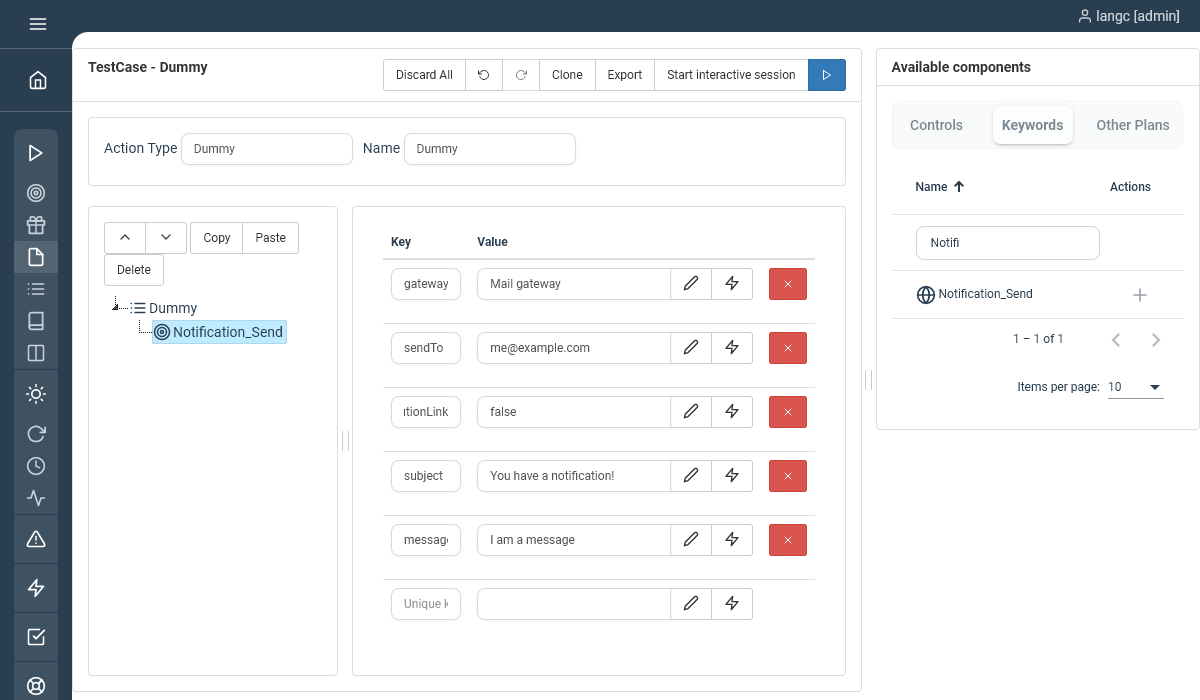Click the lightning bolt icon in sidebar

36,588
